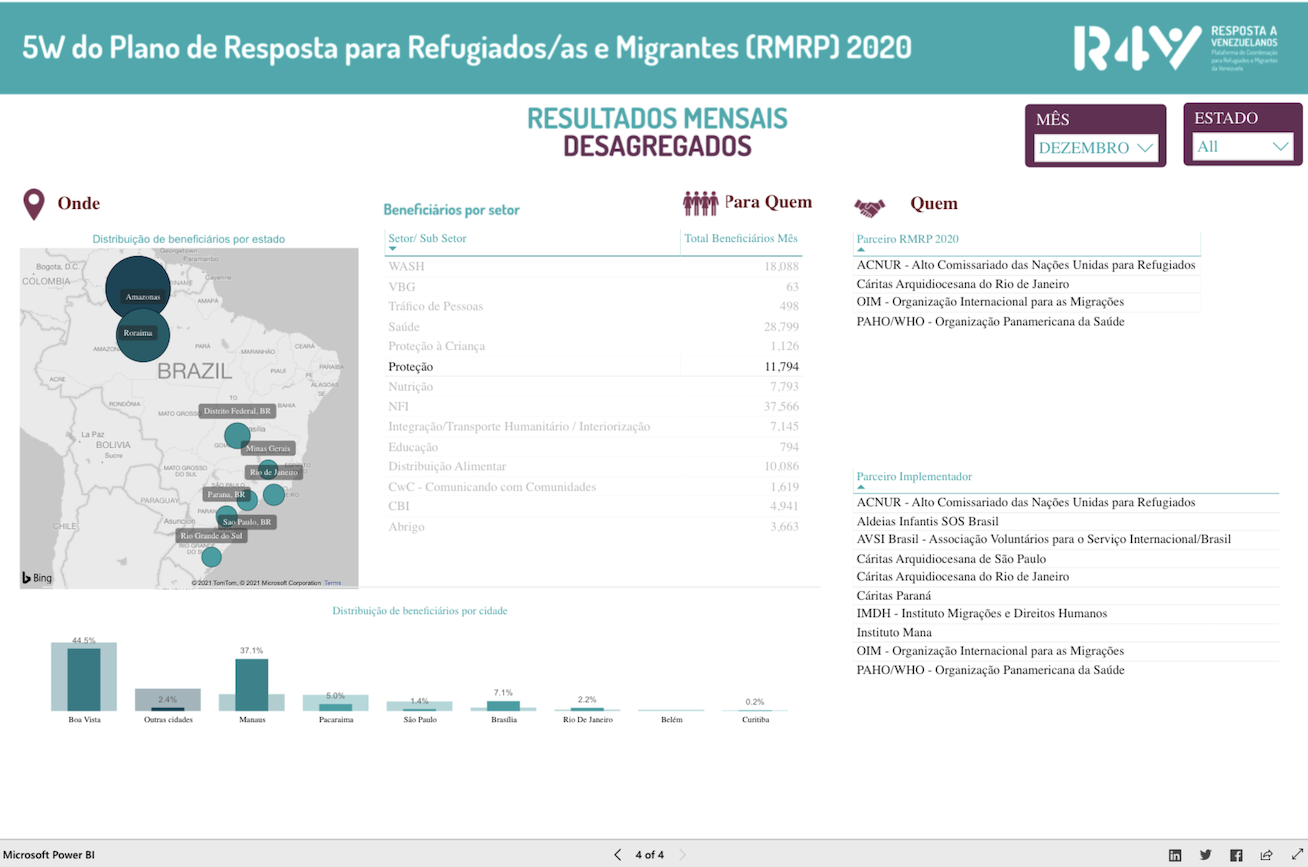1308x867 pixels.
Task: Select the Distrito Federal bubble on map
Action: (x=236, y=435)
